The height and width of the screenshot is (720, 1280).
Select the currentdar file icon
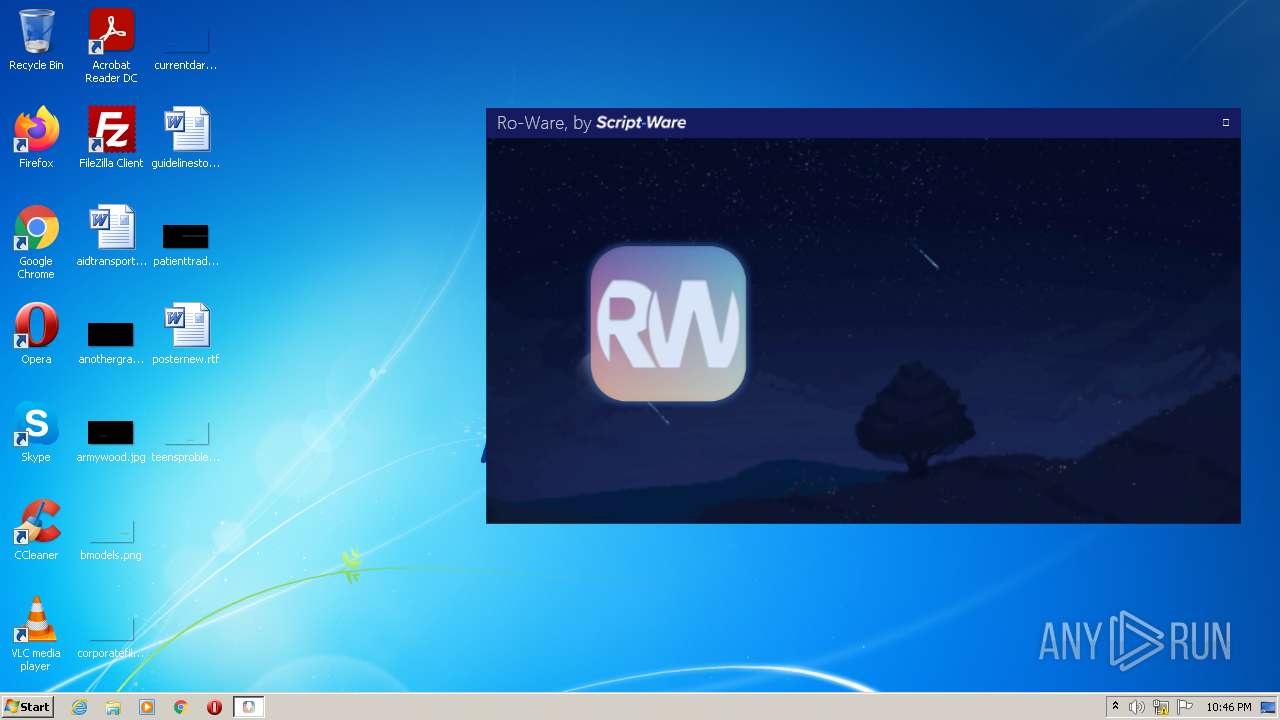pyautogui.click(x=186, y=46)
